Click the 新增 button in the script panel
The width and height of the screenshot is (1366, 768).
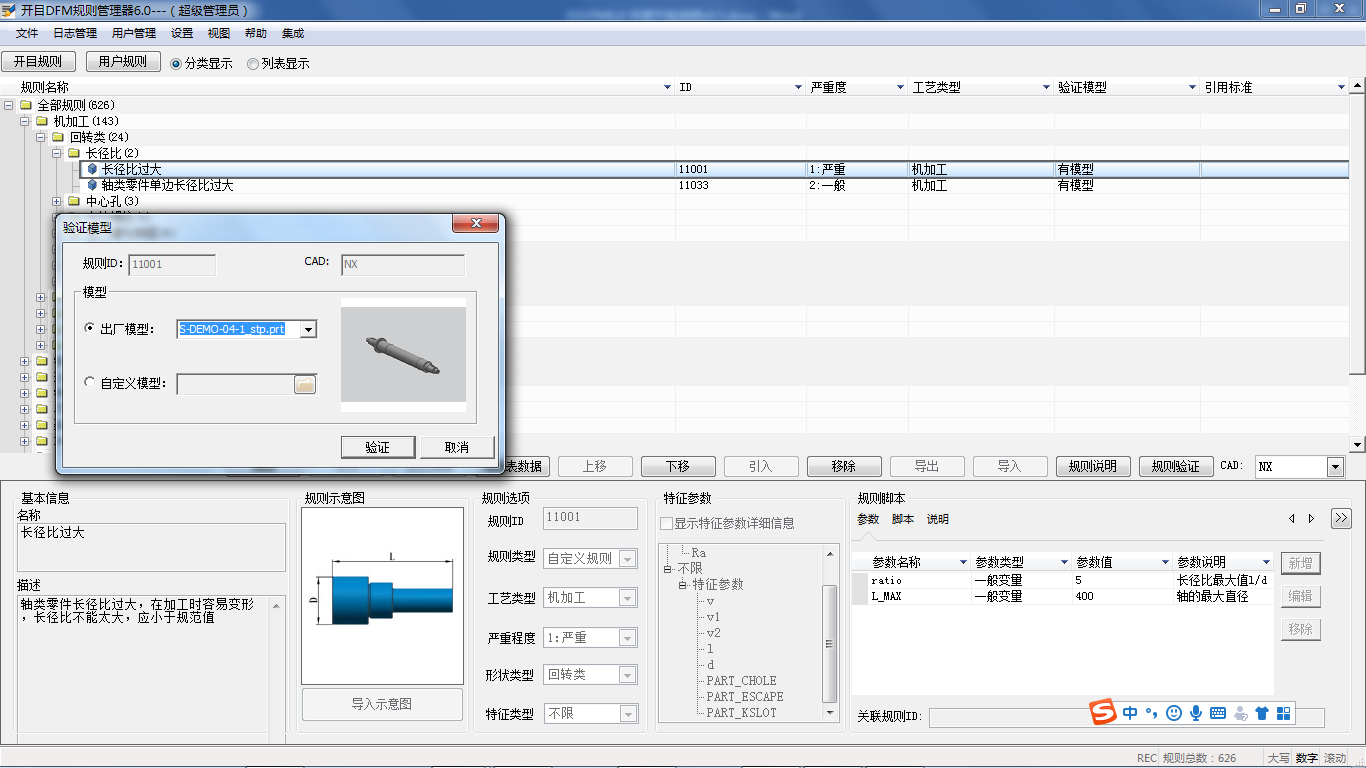click(1301, 562)
